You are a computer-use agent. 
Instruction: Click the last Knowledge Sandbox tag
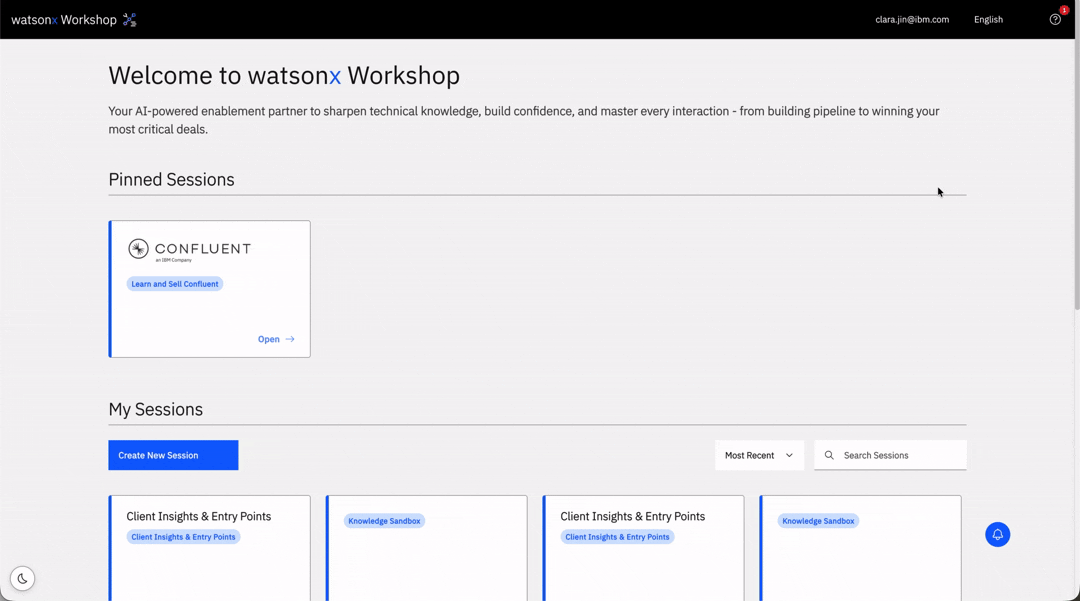[x=818, y=521]
